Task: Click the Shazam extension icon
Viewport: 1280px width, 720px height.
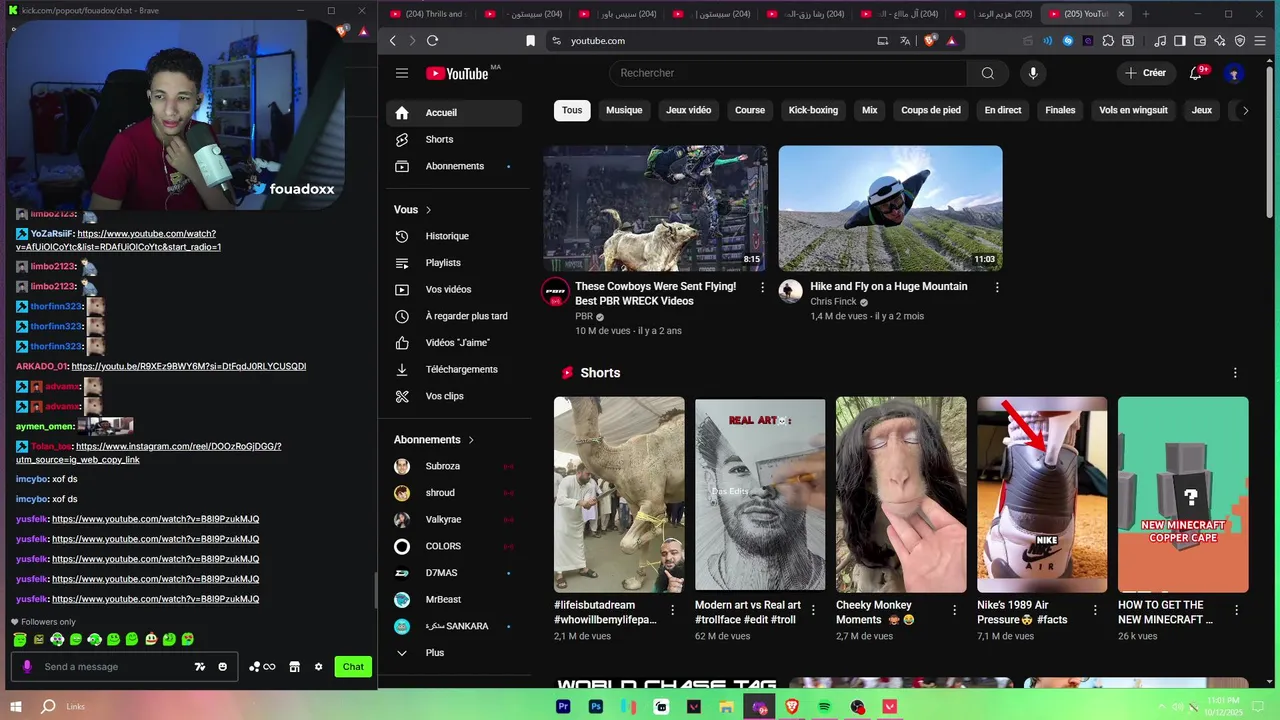Action: pos(1068,41)
